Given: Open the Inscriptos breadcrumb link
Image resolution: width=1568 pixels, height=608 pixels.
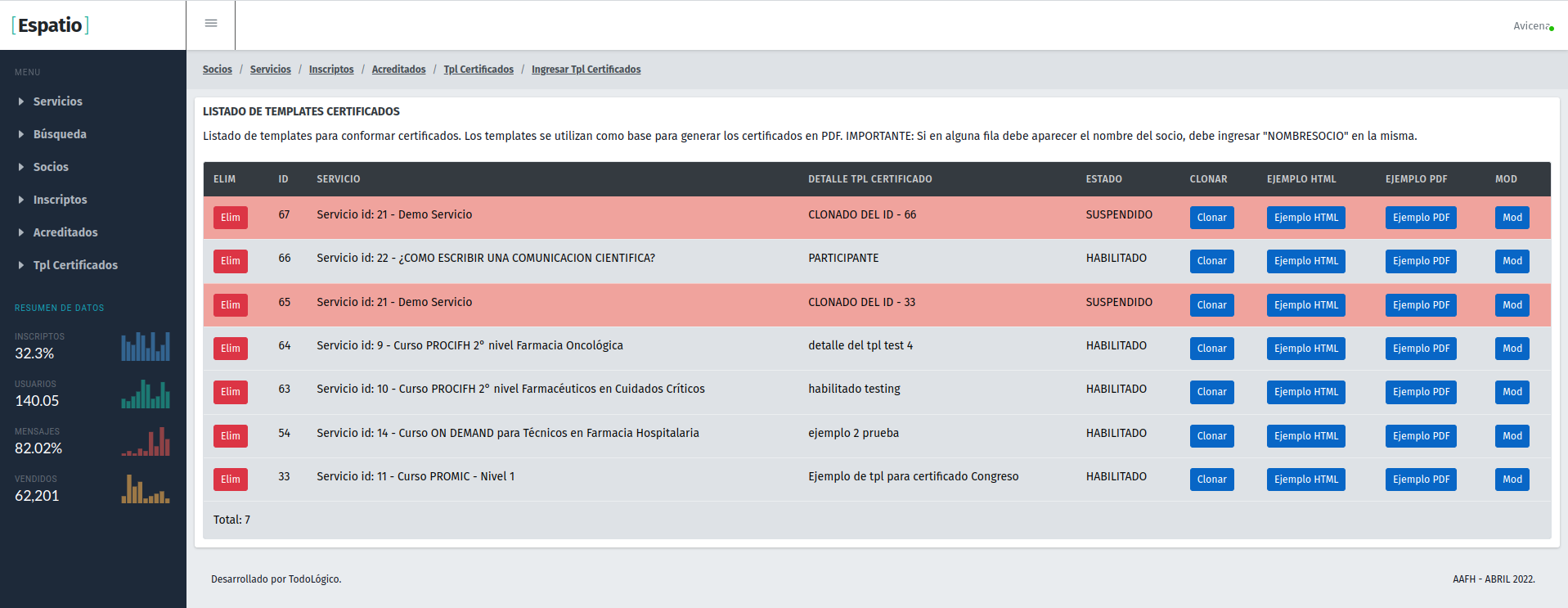Looking at the screenshot, I should tap(331, 70).
